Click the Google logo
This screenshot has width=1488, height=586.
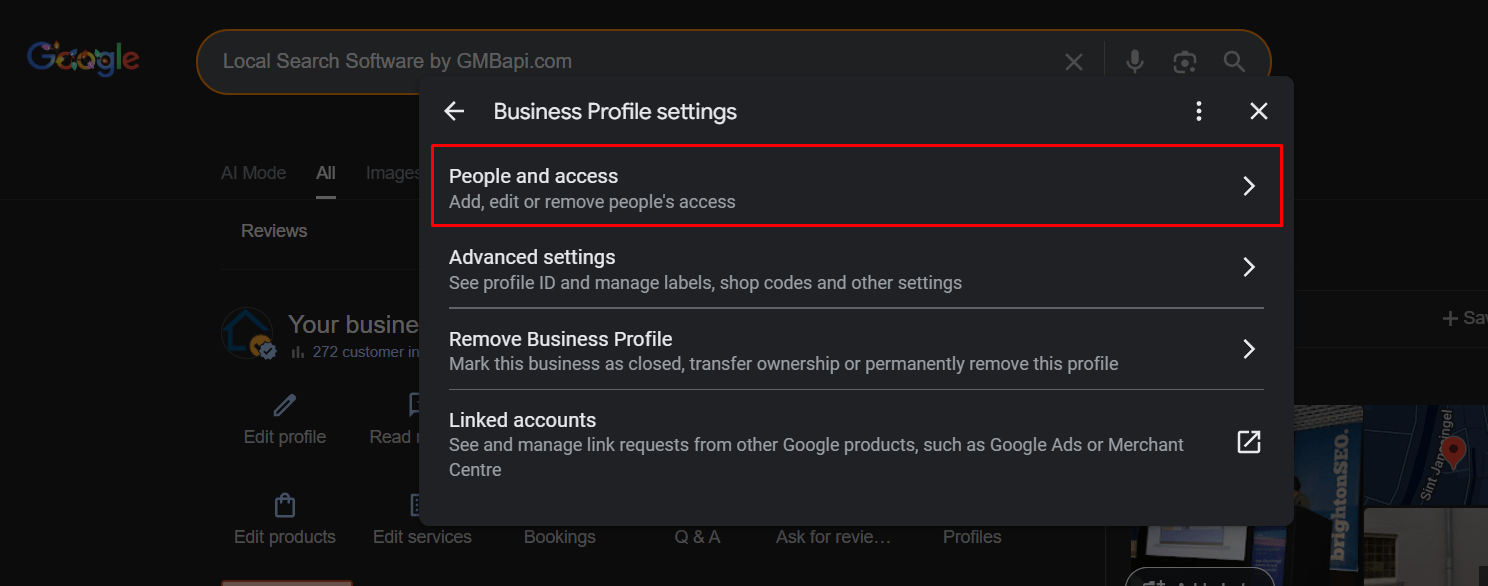click(x=83, y=59)
